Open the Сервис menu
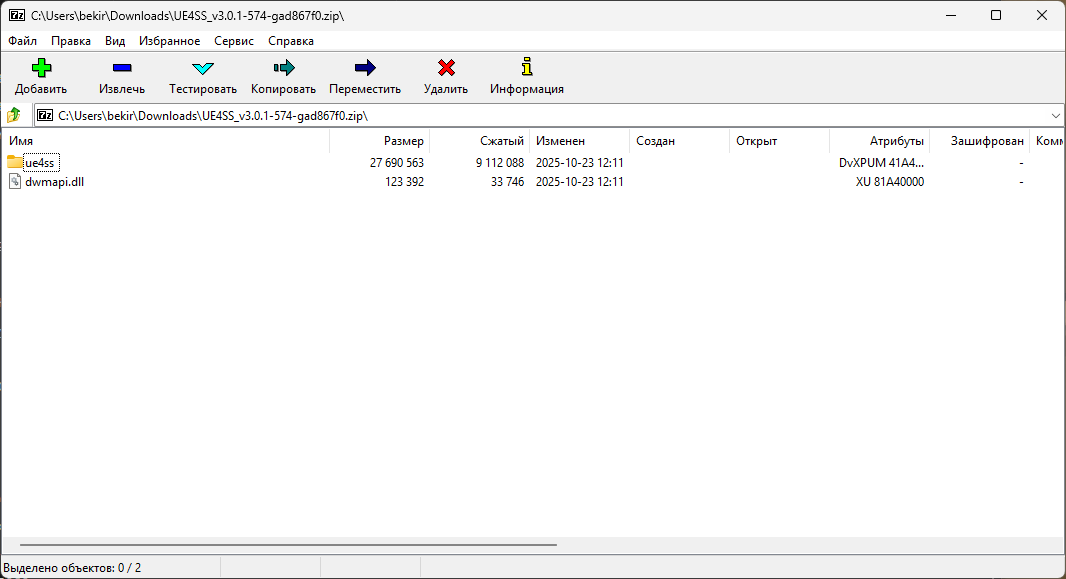The image size is (1066, 579). point(234,41)
